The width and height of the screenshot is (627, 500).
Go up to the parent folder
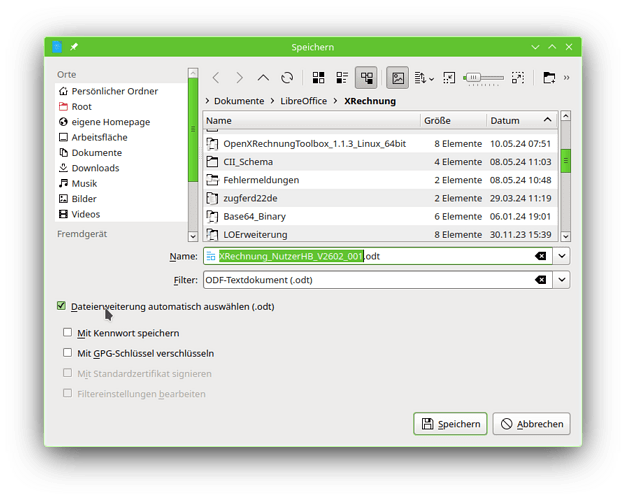click(263, 77)
